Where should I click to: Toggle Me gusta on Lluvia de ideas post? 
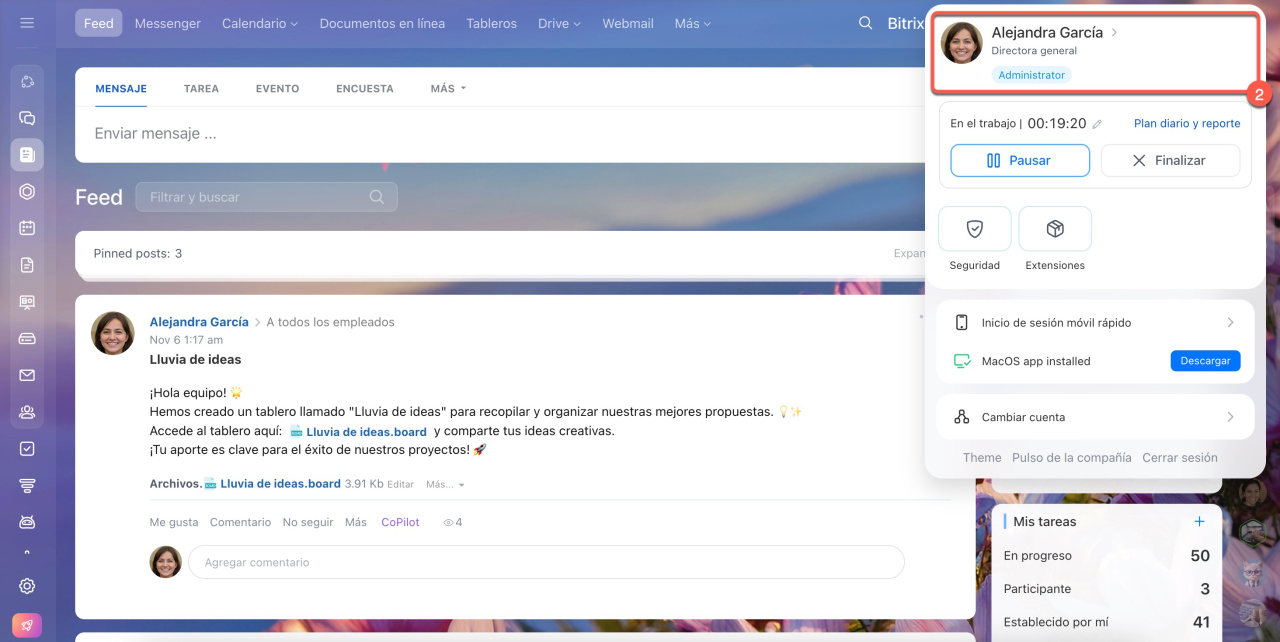tap(173, 522)
